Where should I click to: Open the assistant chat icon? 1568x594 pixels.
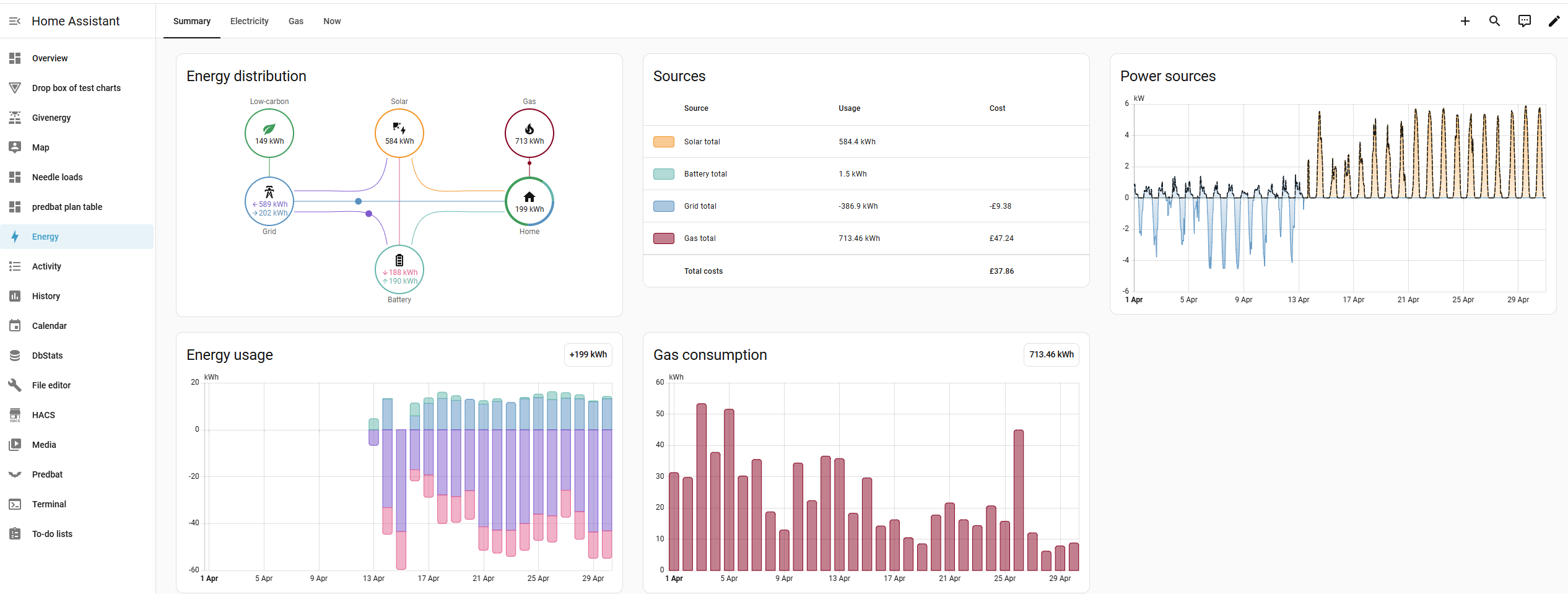[1525, 21]
